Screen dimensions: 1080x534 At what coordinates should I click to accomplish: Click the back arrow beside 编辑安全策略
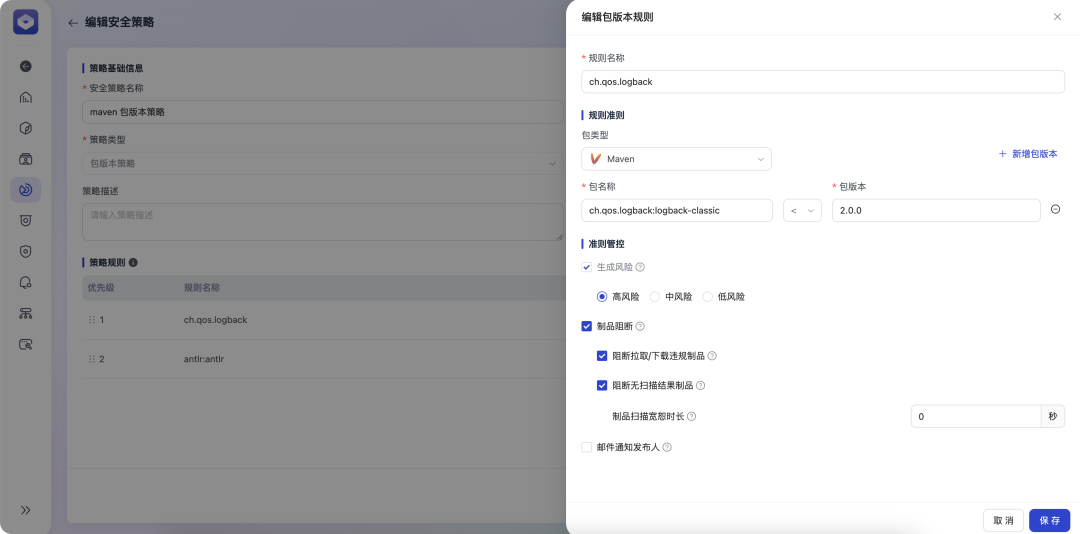click(x=73, y=22)
